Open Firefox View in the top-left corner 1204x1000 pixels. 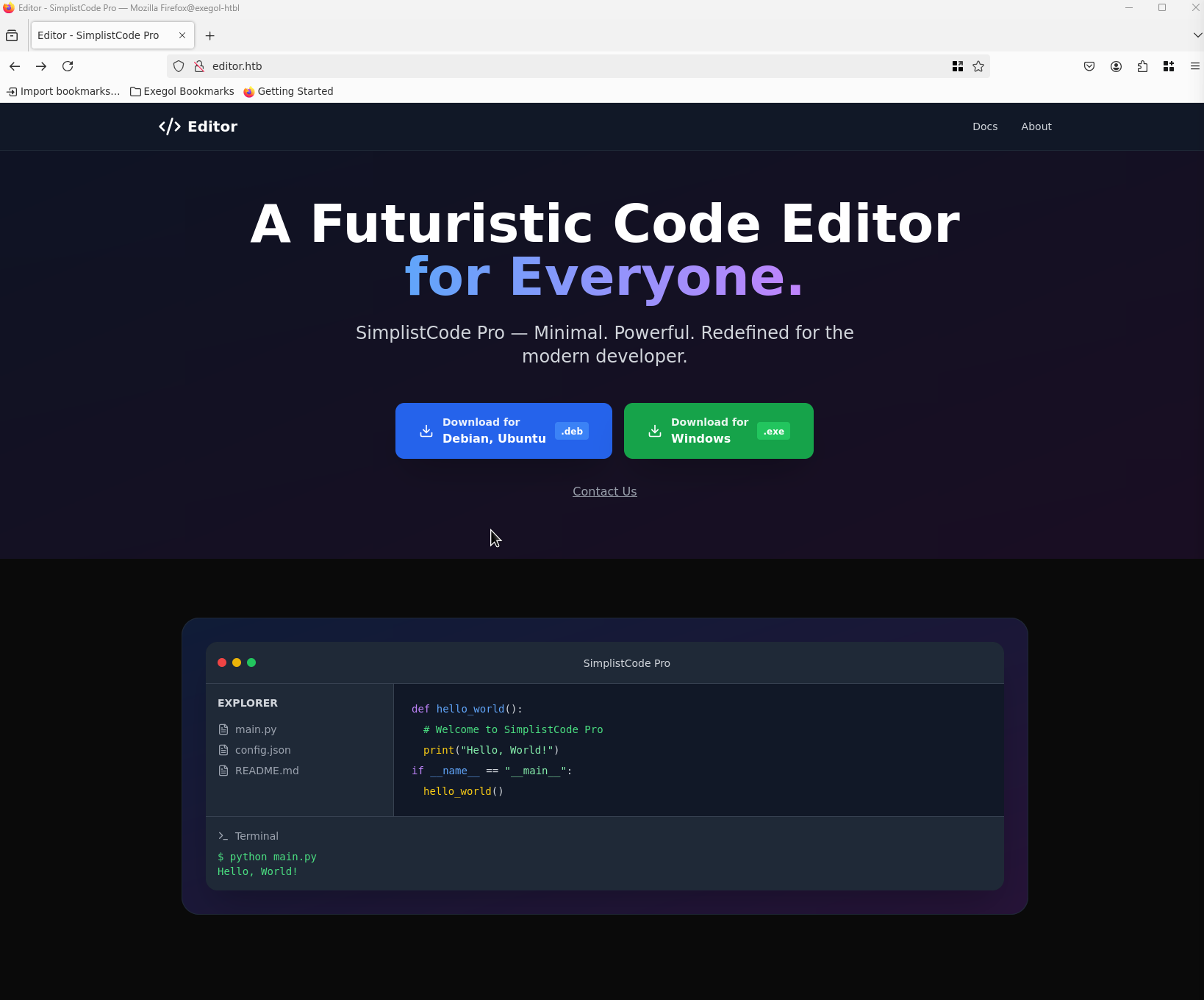tap(12, 35)
